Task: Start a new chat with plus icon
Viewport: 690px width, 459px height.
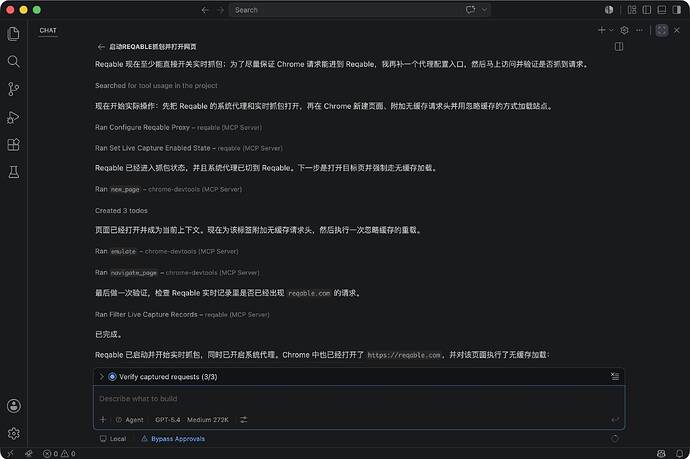Action: [x=602, y=30]
